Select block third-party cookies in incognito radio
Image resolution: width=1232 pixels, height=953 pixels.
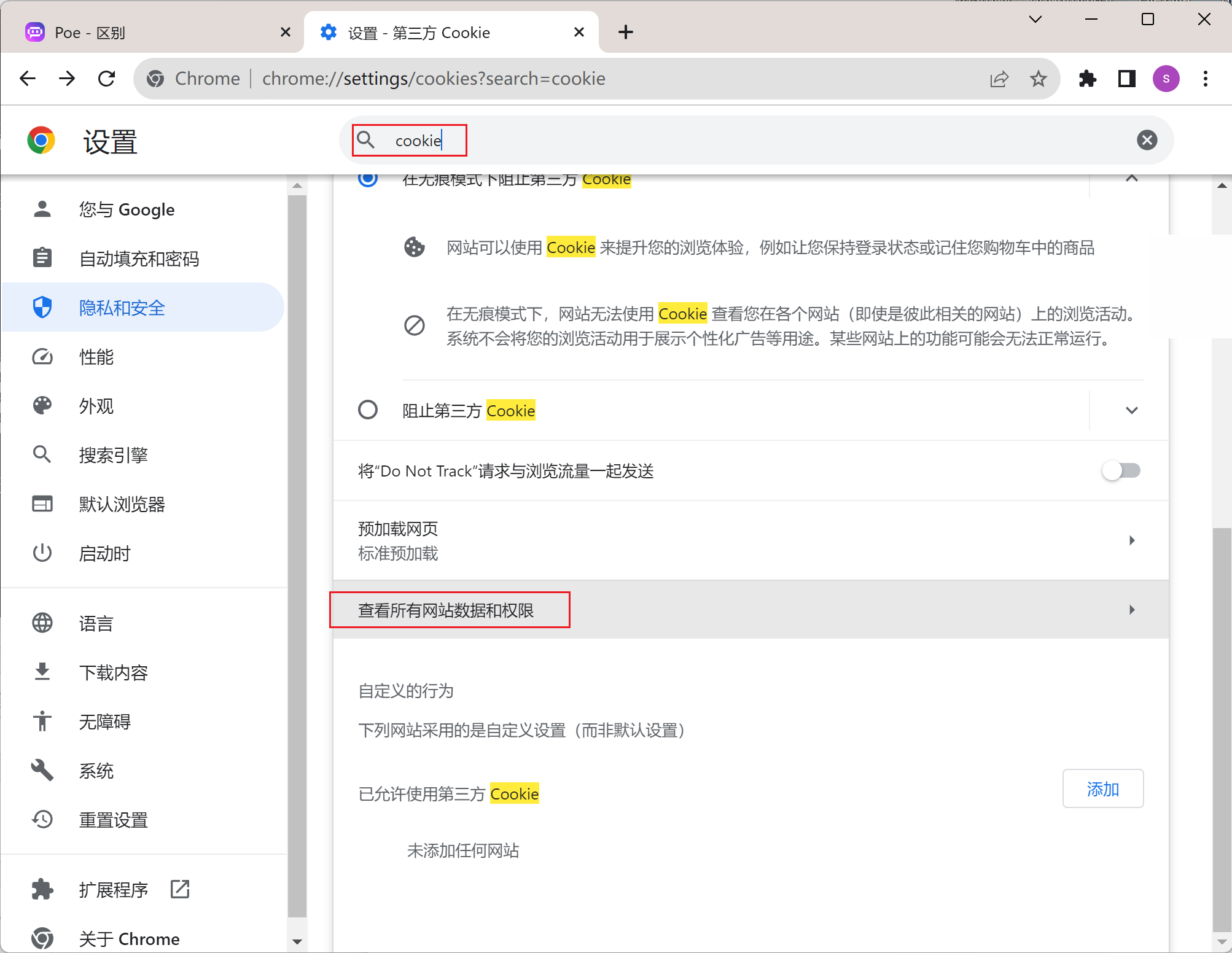click(x=368, y=179)
